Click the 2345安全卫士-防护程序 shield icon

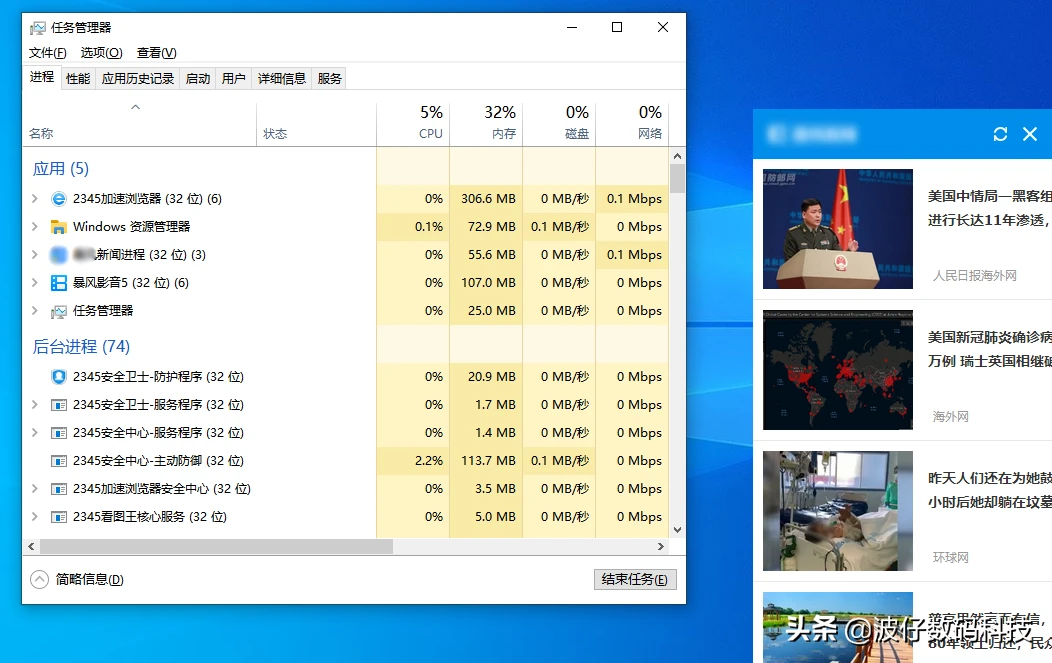[59, 376]
